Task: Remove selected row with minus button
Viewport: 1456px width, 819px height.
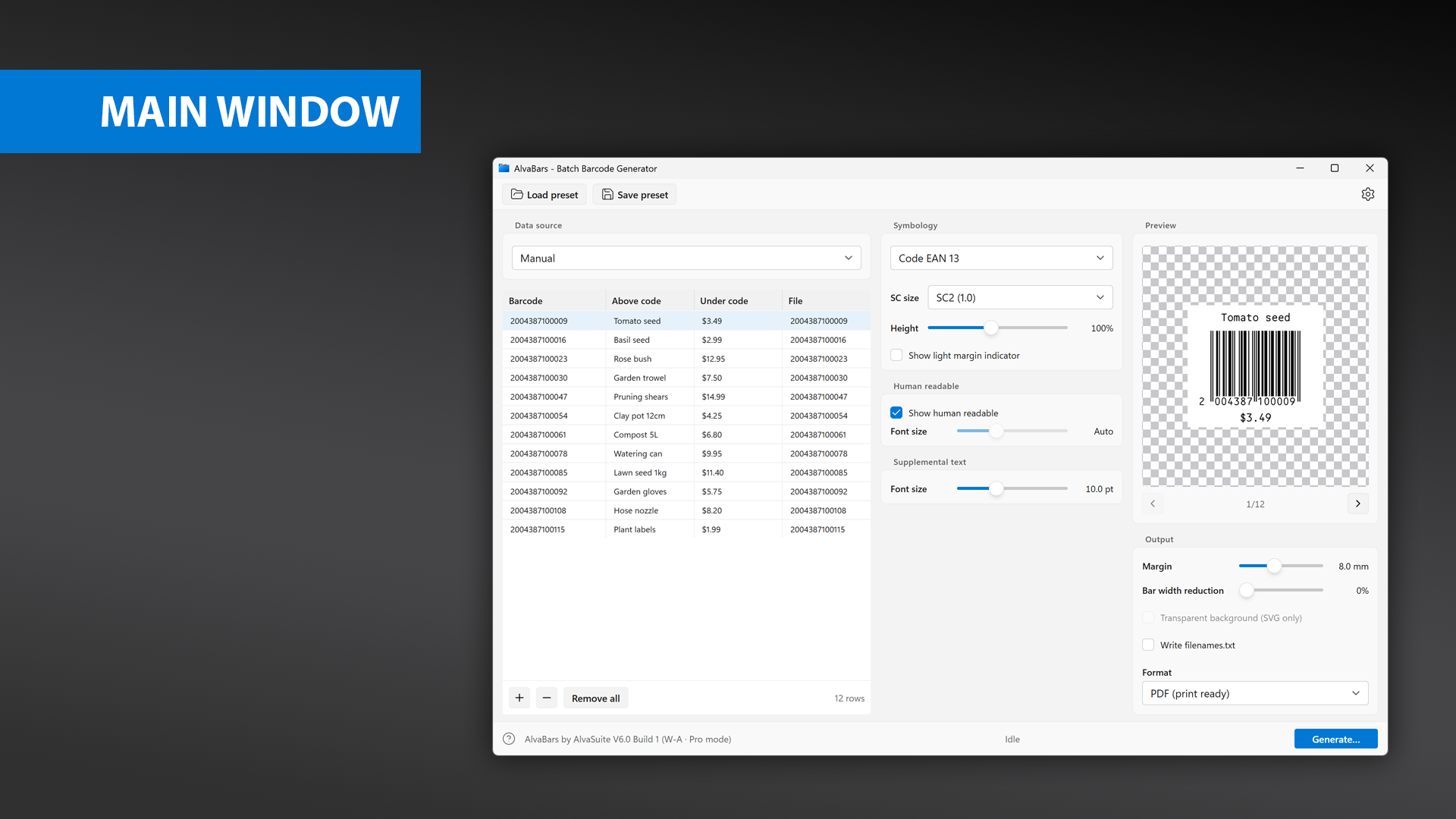Action: point(547,698)
